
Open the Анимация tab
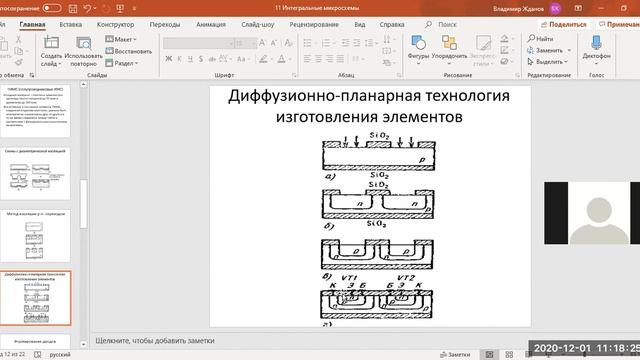pyautogui.click(x=211, y=24)
